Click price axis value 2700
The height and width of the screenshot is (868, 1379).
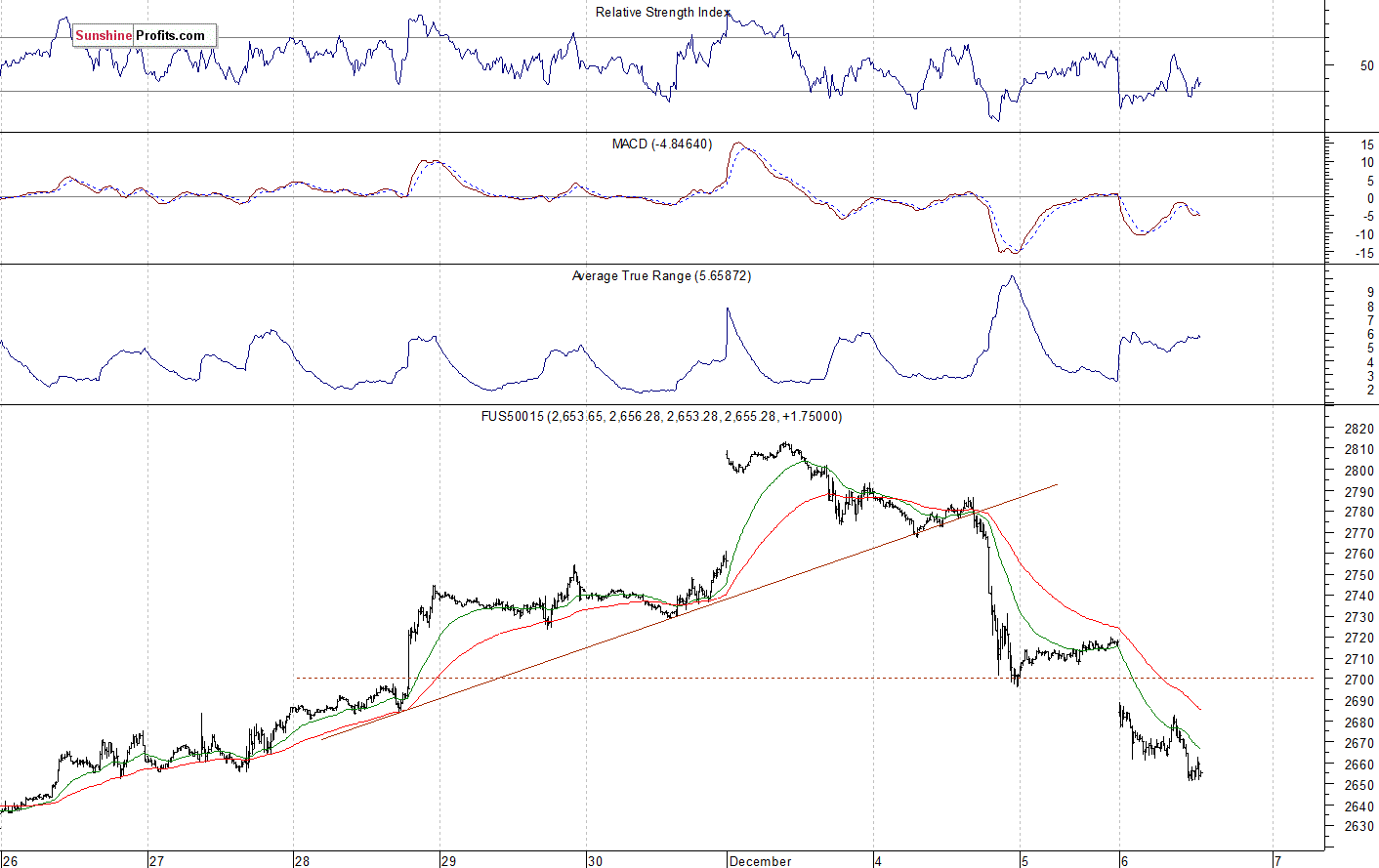[1358, 680]
